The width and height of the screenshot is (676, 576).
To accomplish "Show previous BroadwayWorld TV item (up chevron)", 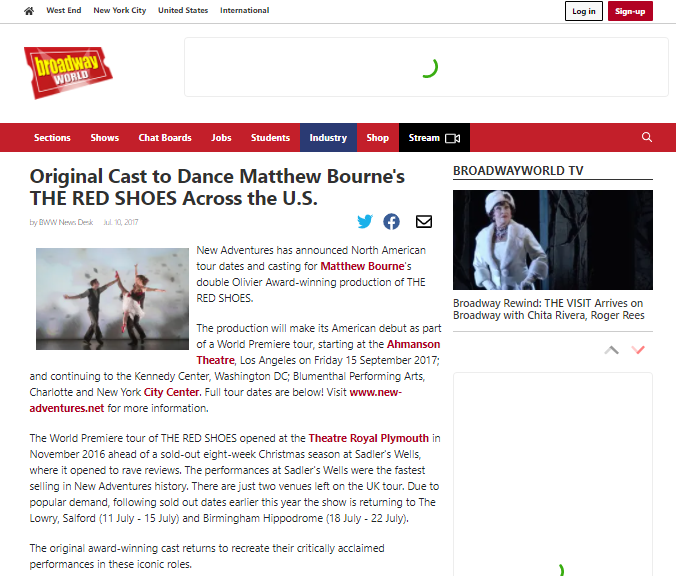I will click(611, 350).
